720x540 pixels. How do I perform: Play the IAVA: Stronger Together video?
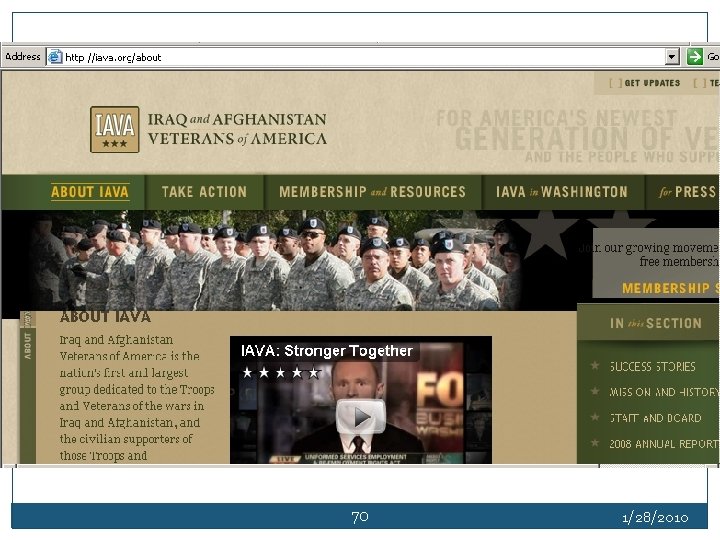pyautogui.click(x=361, y=416)
